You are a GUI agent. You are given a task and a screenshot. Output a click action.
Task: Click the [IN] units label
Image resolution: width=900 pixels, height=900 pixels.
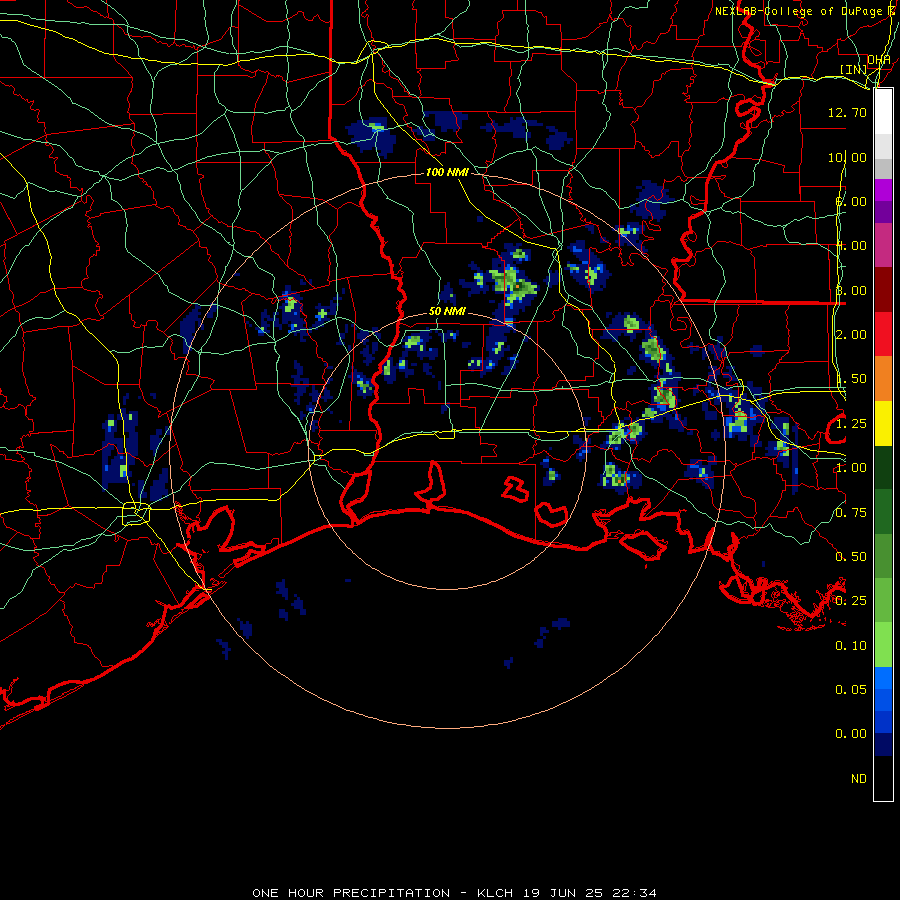(854, 69)
